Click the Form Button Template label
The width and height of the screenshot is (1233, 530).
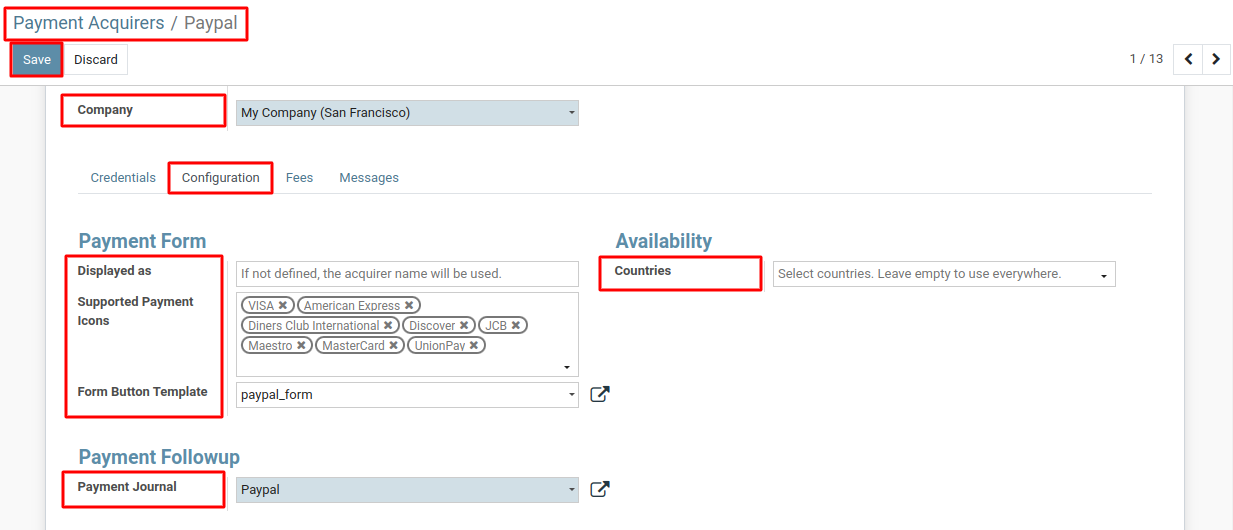tap(142, 392)
